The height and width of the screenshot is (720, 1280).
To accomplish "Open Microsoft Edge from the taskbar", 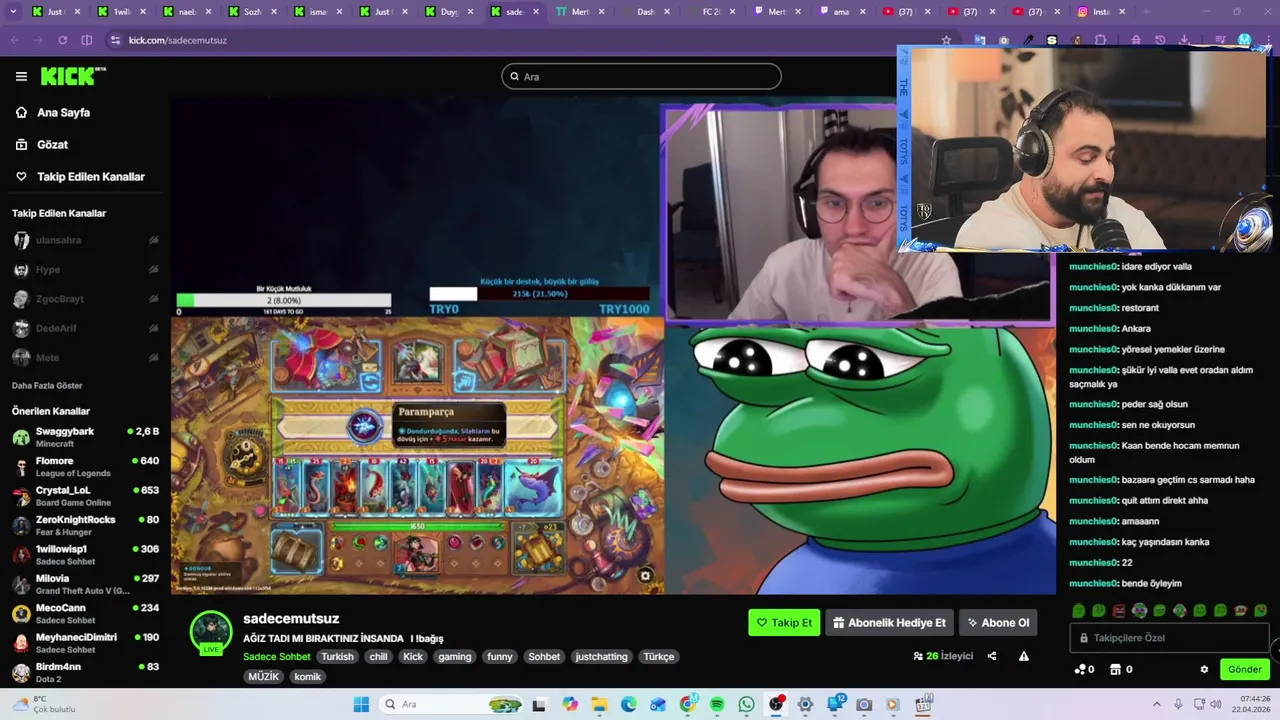I will 628,704.
